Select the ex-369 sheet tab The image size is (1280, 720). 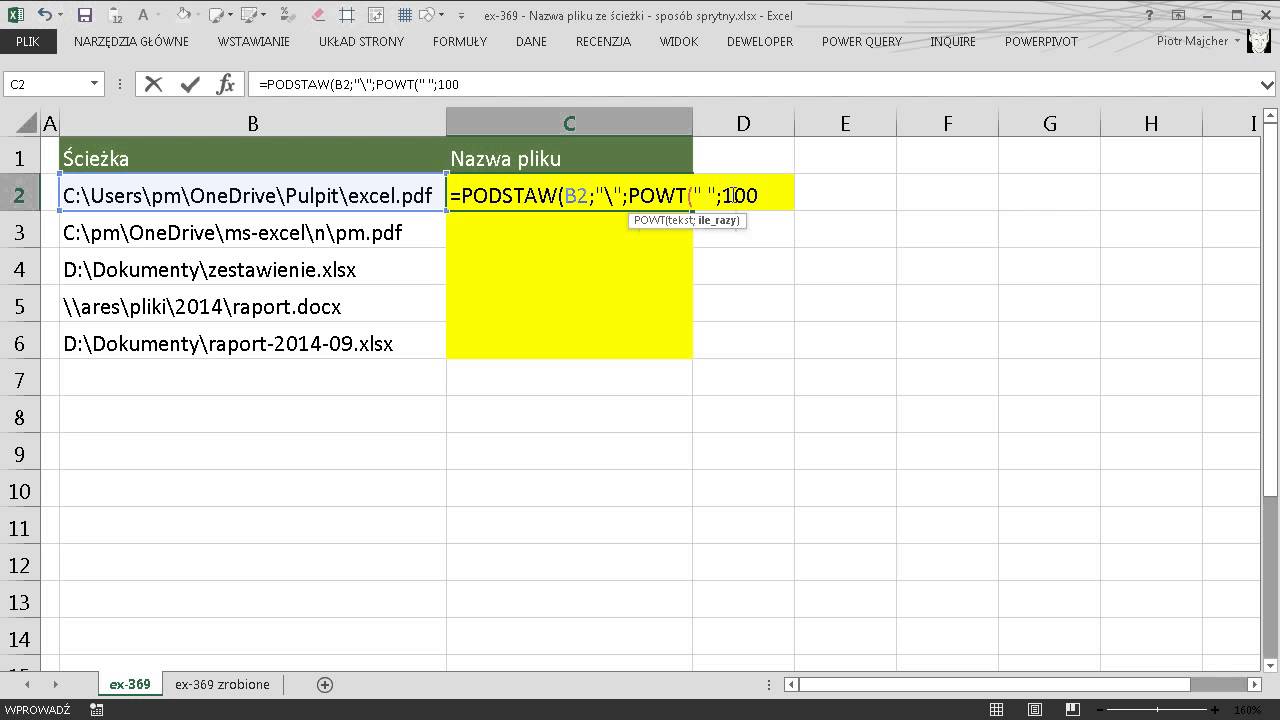[130, 685]
